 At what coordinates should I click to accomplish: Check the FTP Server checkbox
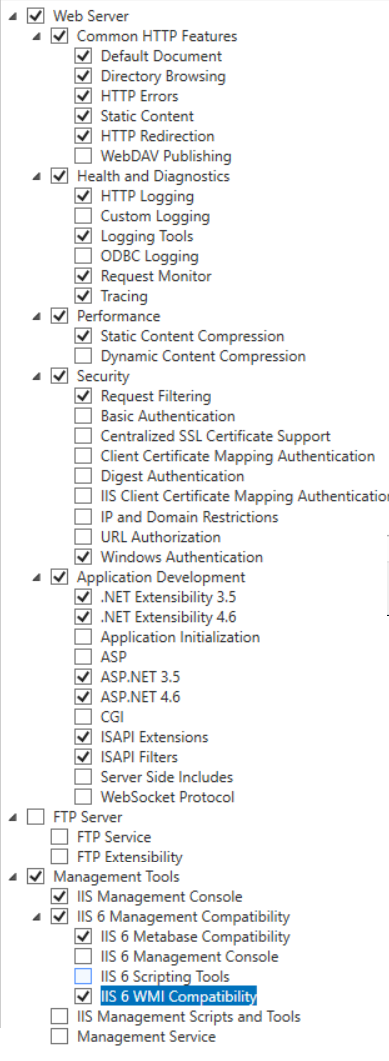36,817
